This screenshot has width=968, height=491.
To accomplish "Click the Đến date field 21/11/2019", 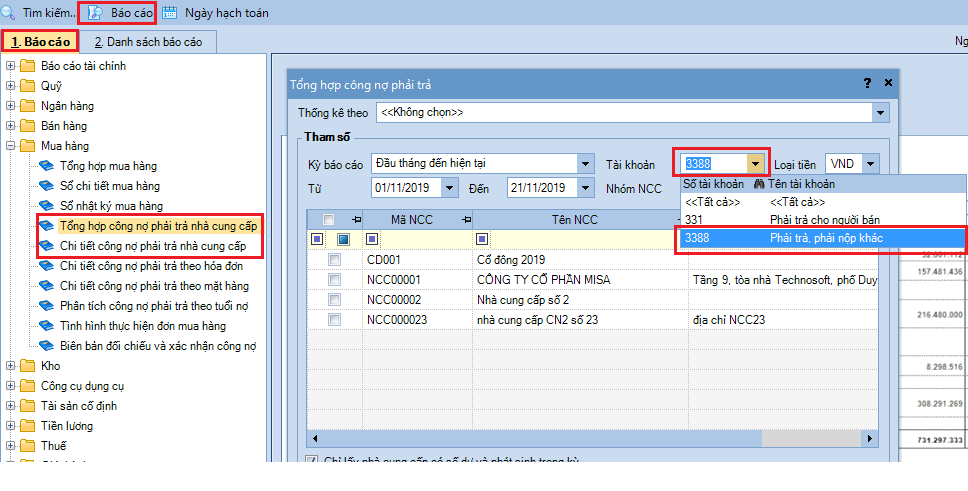I will [542, 187].
